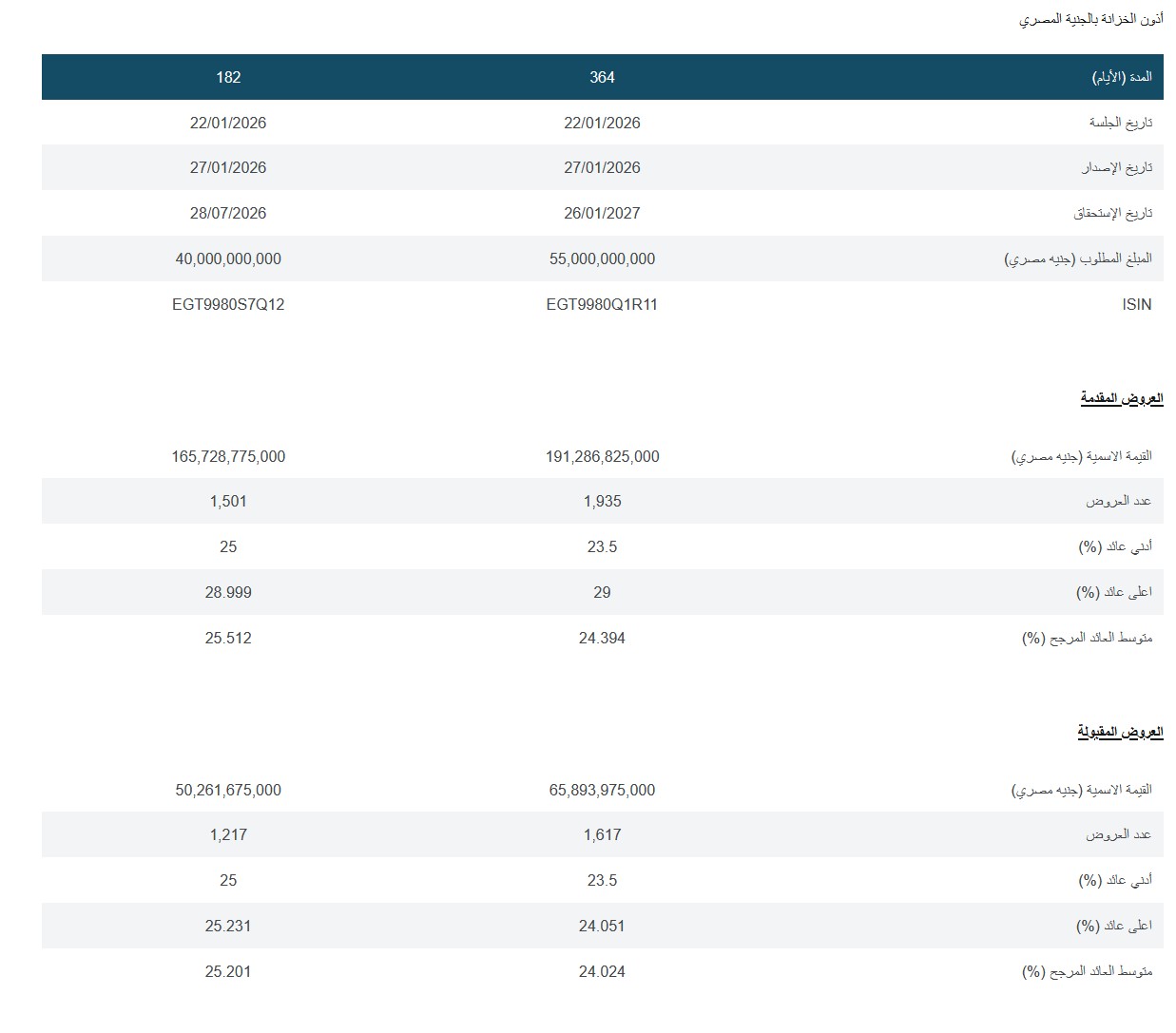This screenshot has width=1176, height=1033.
Task: Select ISIN code EGT9980S7Q12
Action: (x=228, y=304)
